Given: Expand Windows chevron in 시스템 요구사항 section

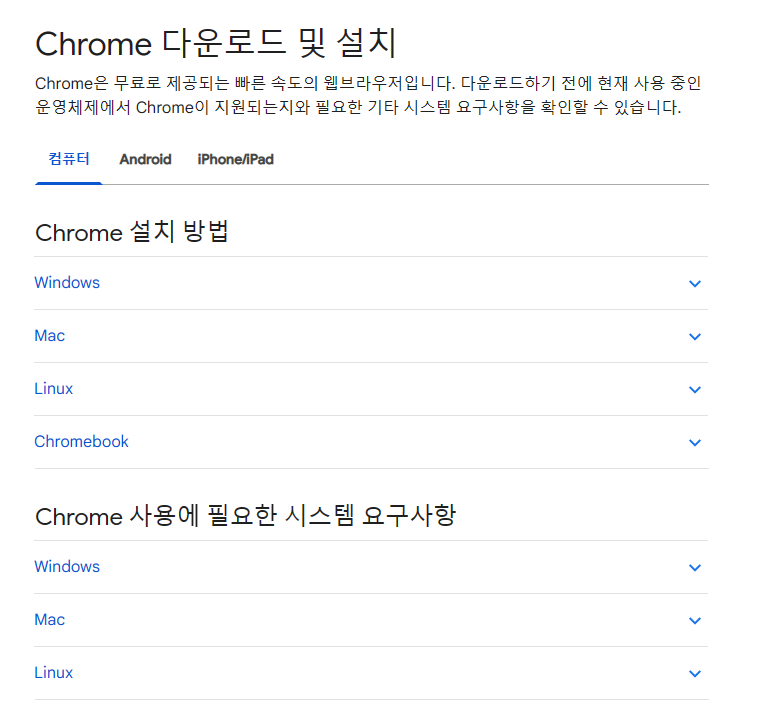Looking at the screenshot, I should [695, 567].
